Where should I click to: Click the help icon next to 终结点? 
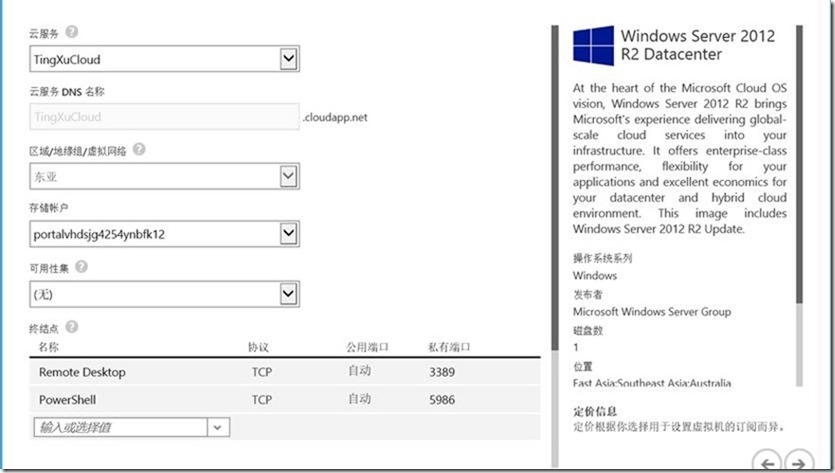pyautogui.click(x=71, y=327)
